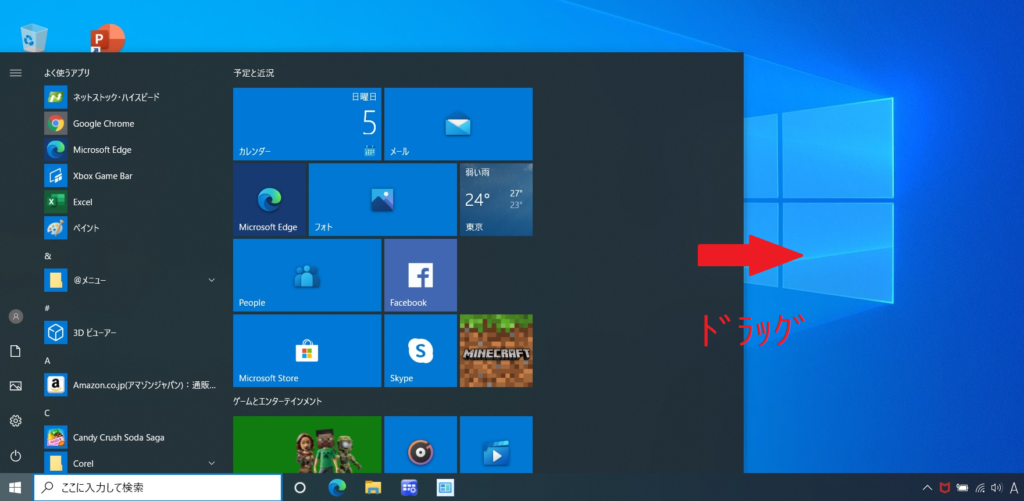
Task: Open the メール tile
Action: 458,124
